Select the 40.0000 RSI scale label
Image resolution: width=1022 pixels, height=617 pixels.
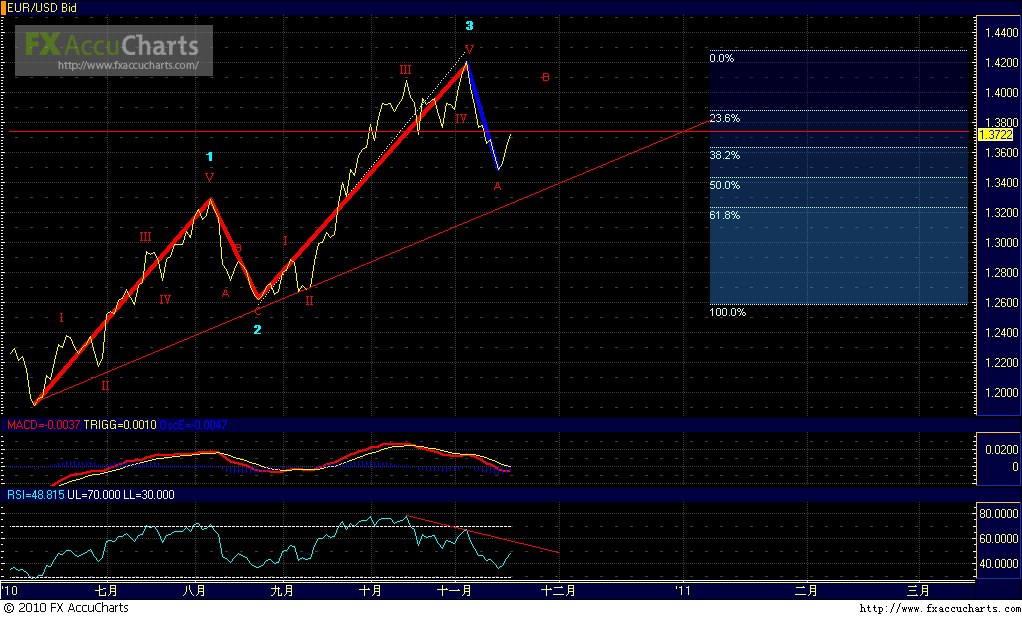click(999, 564)
